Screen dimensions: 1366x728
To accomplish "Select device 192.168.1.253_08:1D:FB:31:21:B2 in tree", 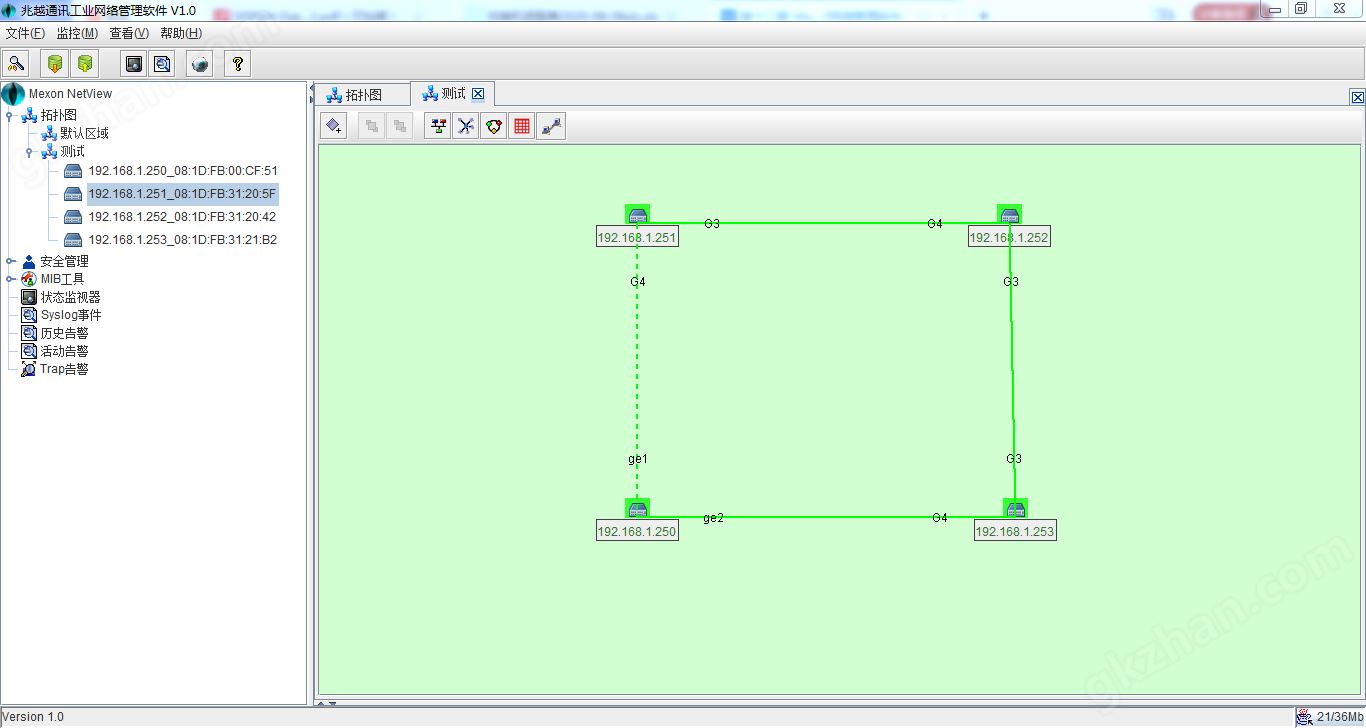I will 183,240.
